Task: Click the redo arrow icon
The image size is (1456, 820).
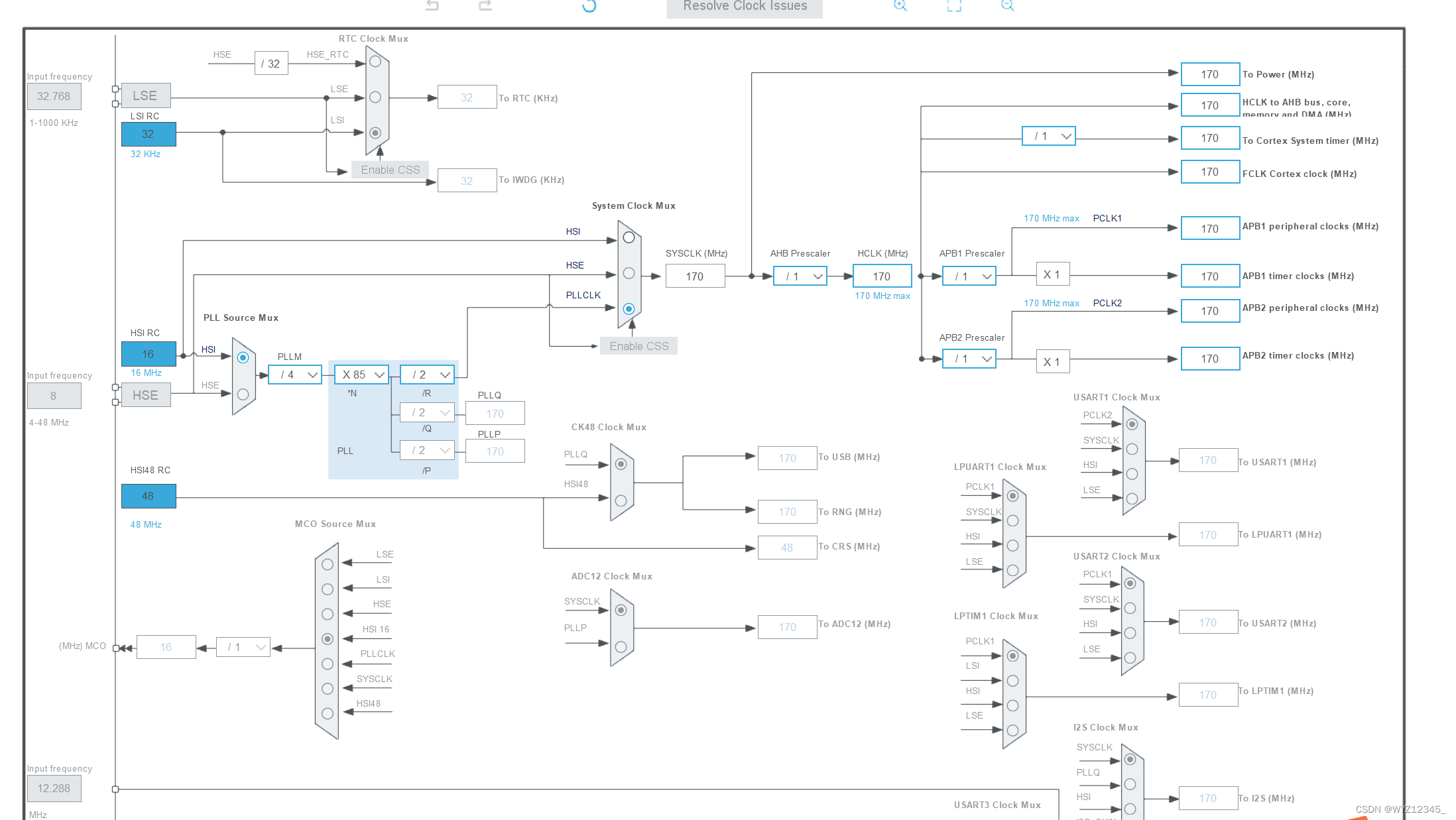Action: pyautogui.click(x=485, y=5)
